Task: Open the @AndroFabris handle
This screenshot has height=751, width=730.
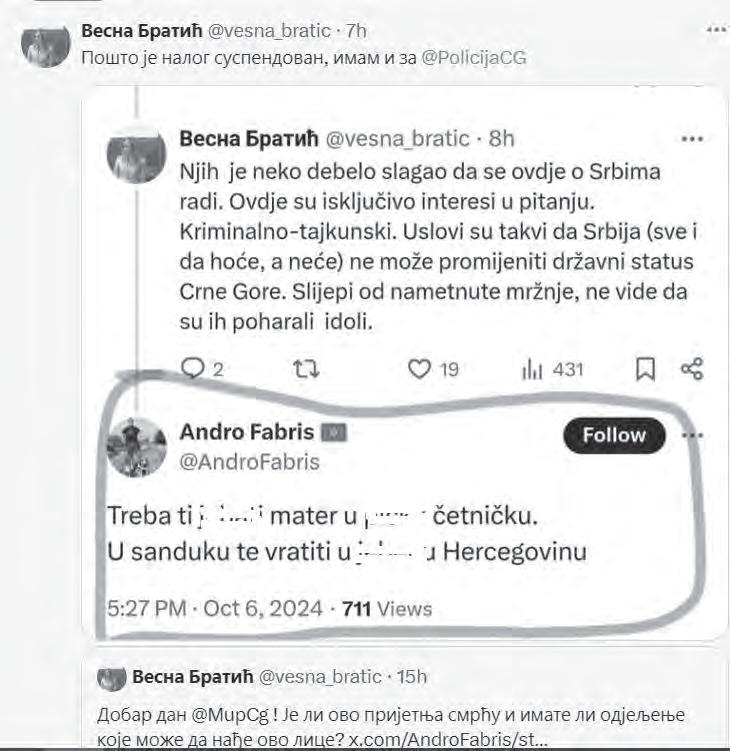Action: pyautogui.click(x=249, y=461)
